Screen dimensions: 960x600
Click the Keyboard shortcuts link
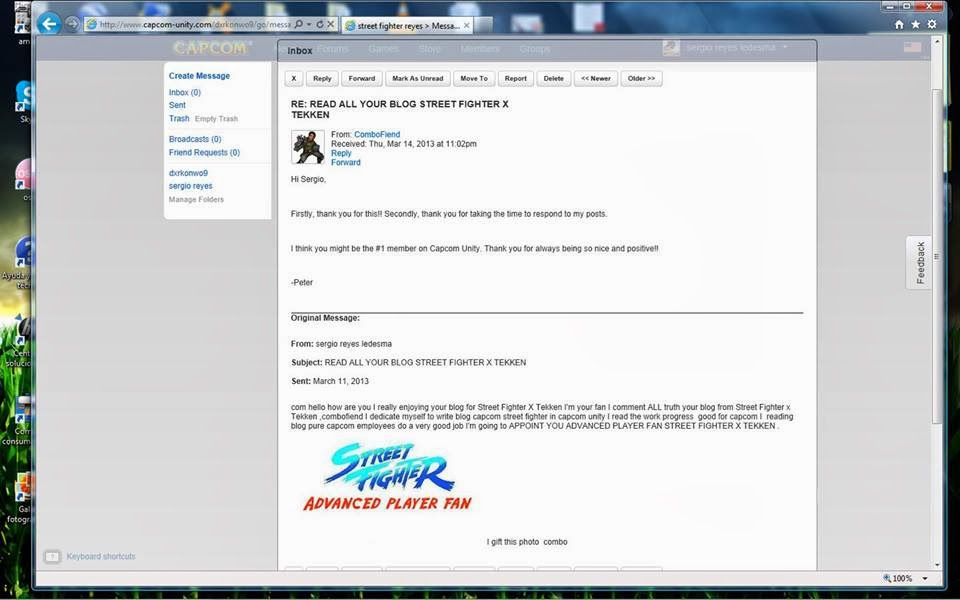[x=101, y=557]
